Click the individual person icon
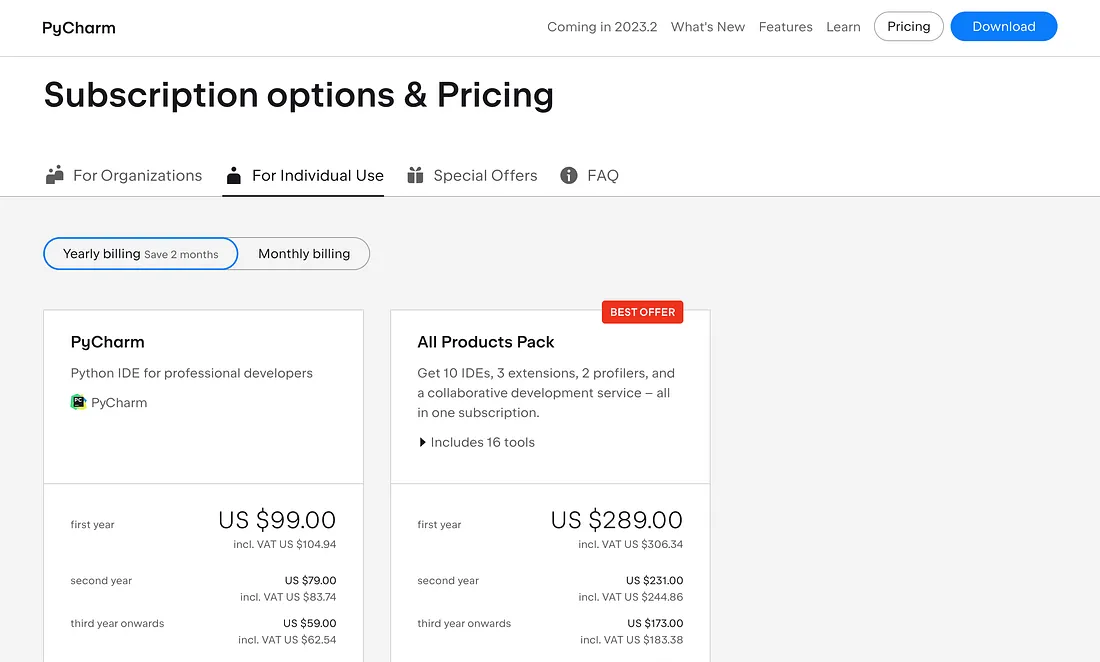Image resolution: width=1100 pixels, height=662 pixels. pos(234,176)
